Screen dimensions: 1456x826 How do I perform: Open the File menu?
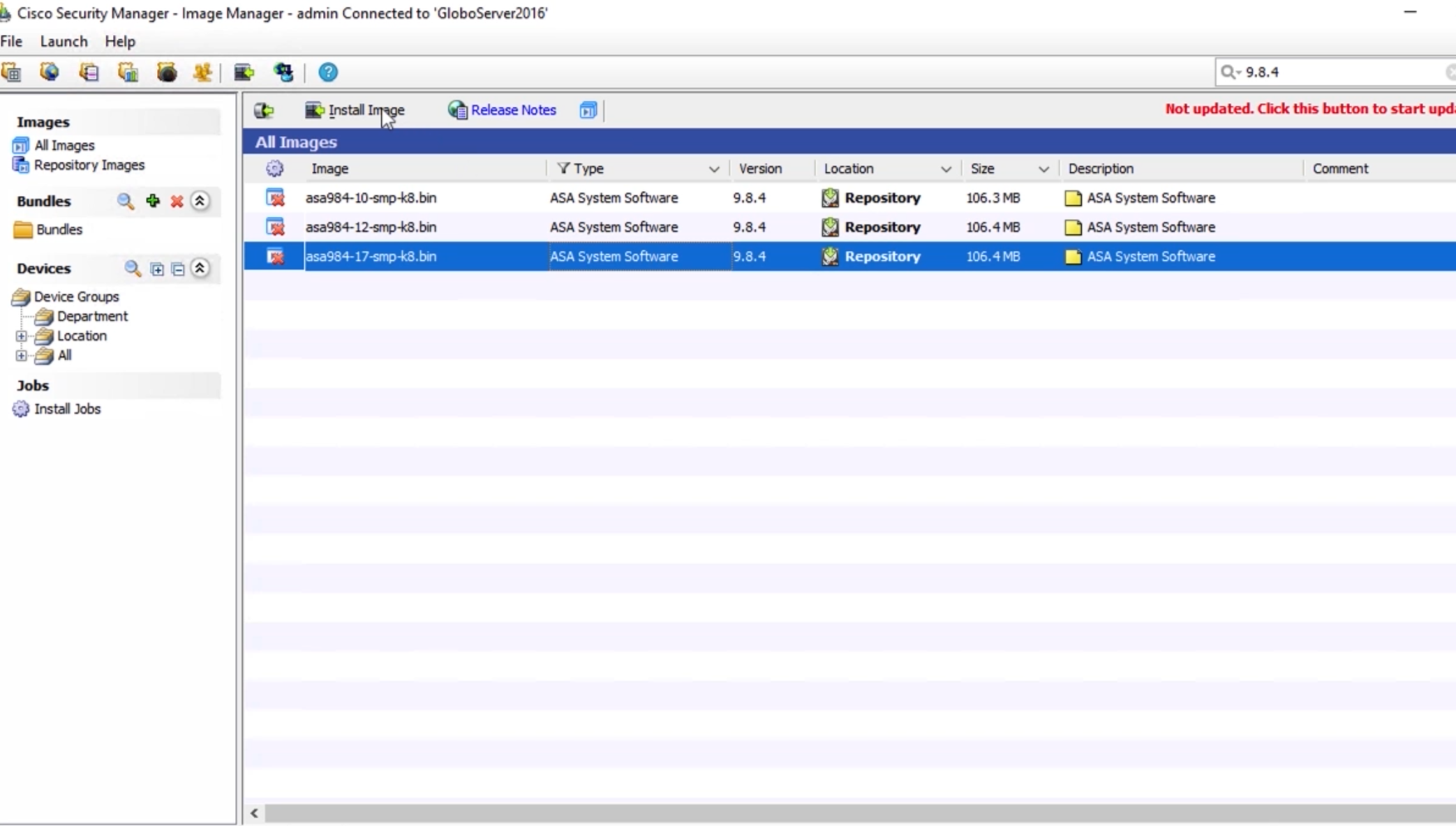pos(11,42)
